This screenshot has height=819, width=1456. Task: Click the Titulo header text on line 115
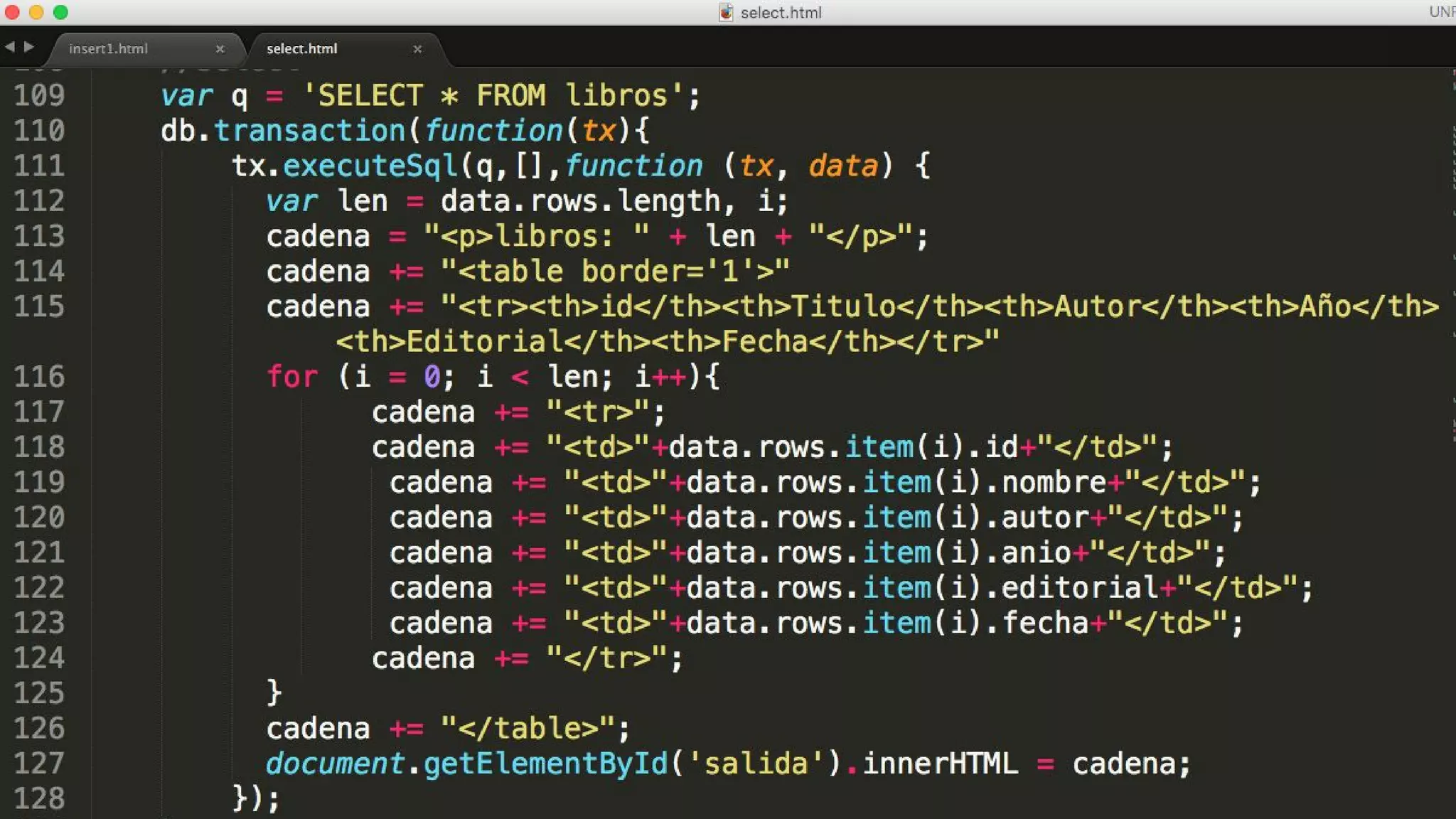coord(844,307)
